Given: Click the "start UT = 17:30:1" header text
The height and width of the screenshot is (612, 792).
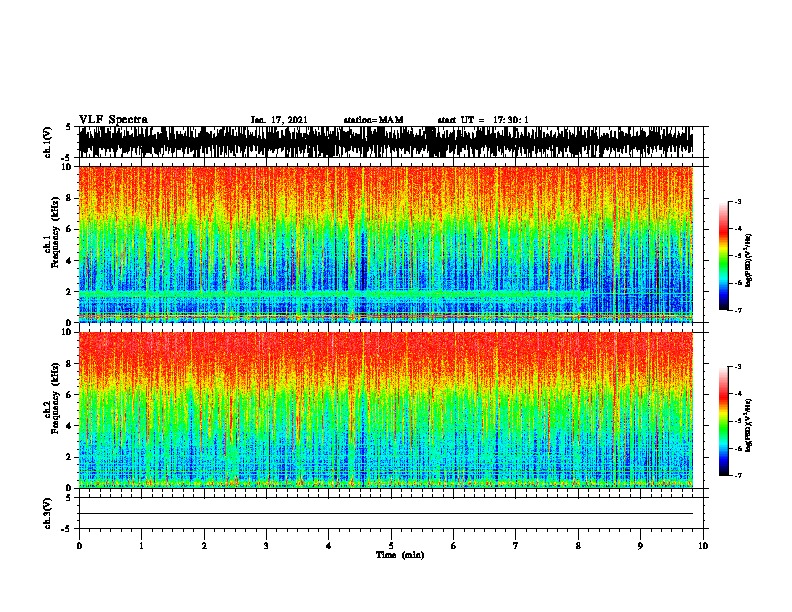Looking at the screenshot, I should tap(483, 120).
